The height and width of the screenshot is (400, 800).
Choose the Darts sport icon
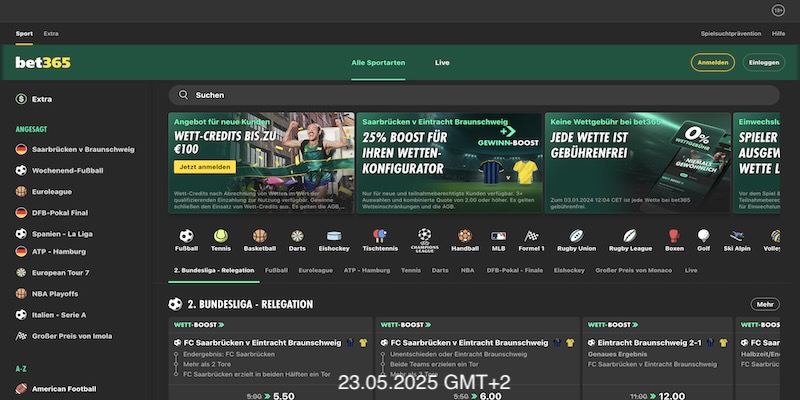point(297,236)
